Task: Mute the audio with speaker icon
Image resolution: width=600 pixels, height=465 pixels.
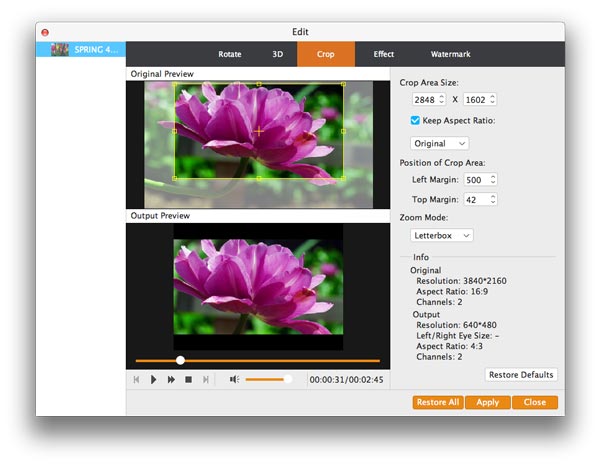Action: [x=234, y=379]
